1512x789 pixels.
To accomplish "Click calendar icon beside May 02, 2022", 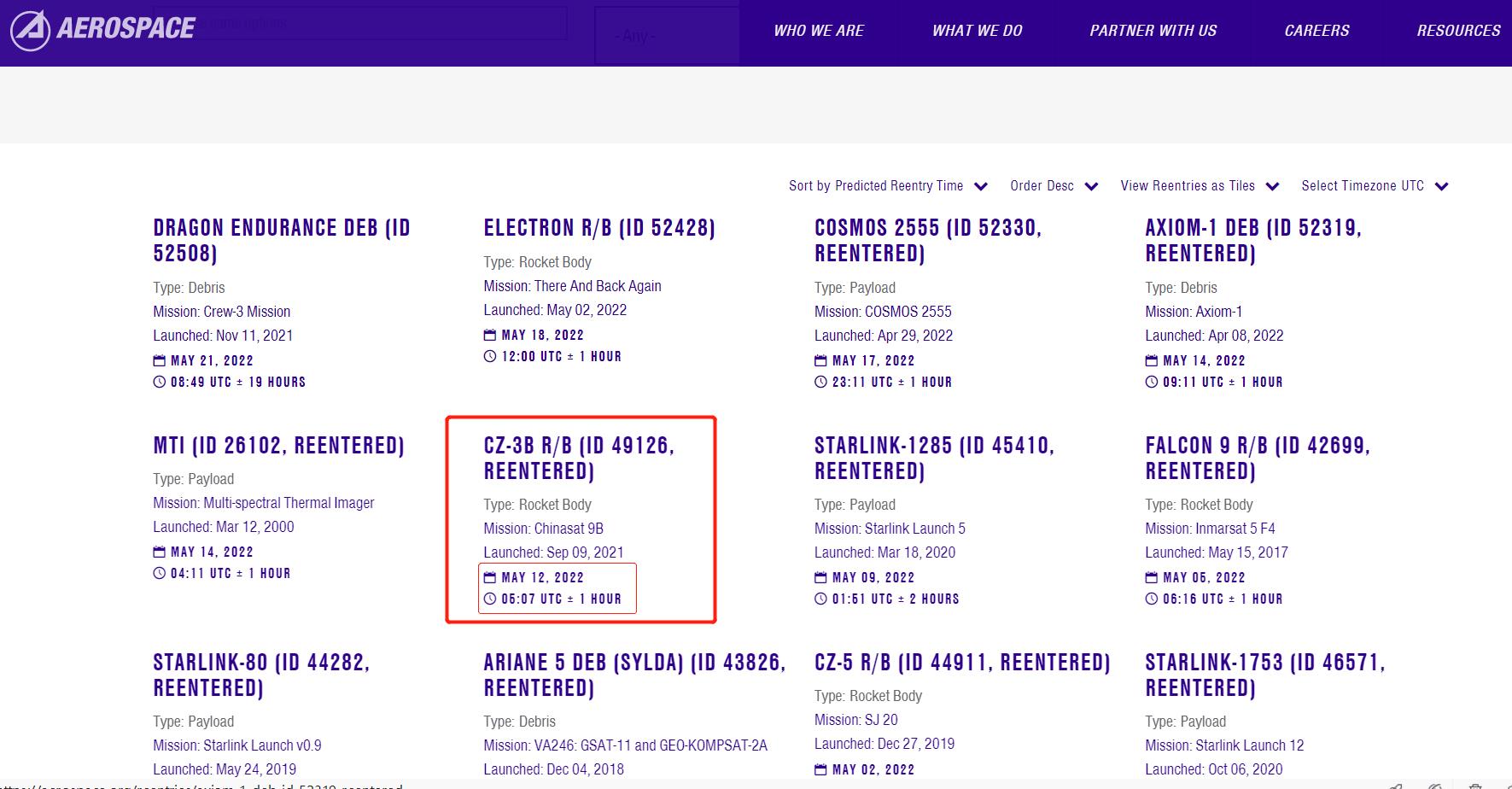I will click(x=820, y=769).
